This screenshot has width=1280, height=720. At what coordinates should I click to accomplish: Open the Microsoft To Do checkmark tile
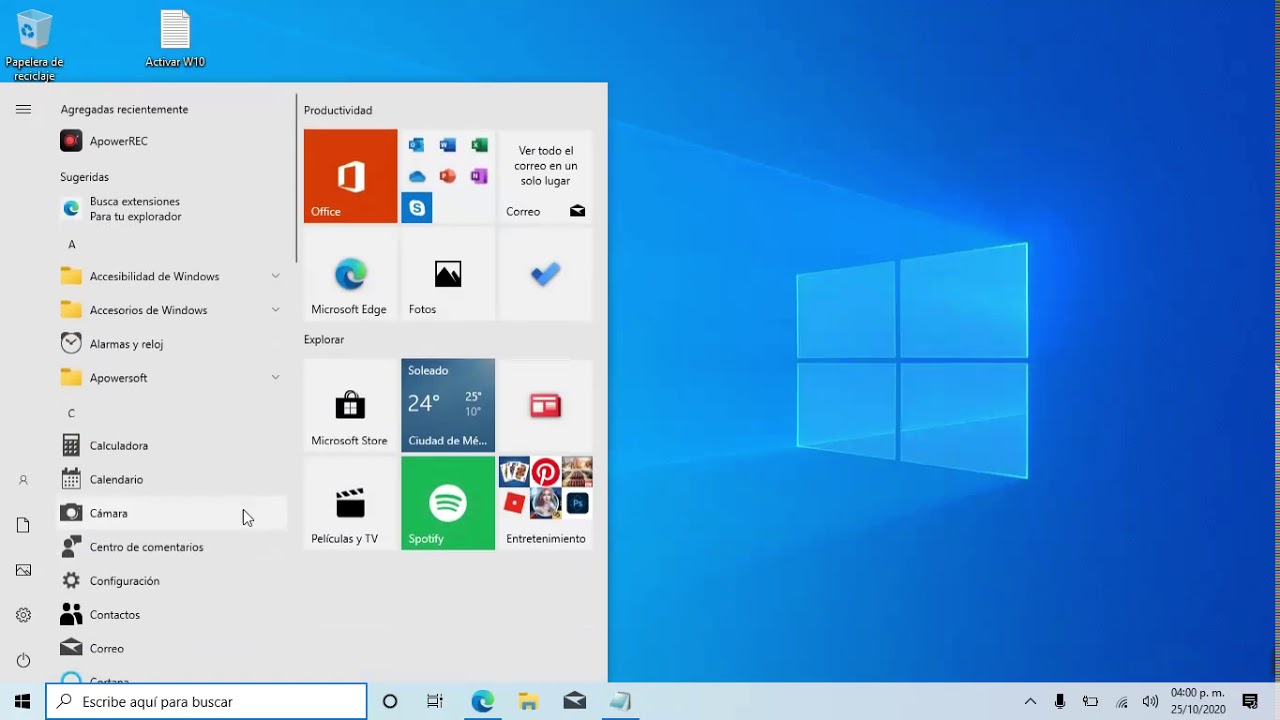tap(545, 274)
